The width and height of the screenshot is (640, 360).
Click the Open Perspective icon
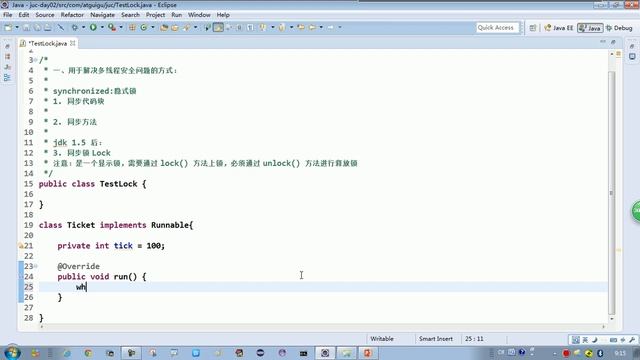(533, 28)
